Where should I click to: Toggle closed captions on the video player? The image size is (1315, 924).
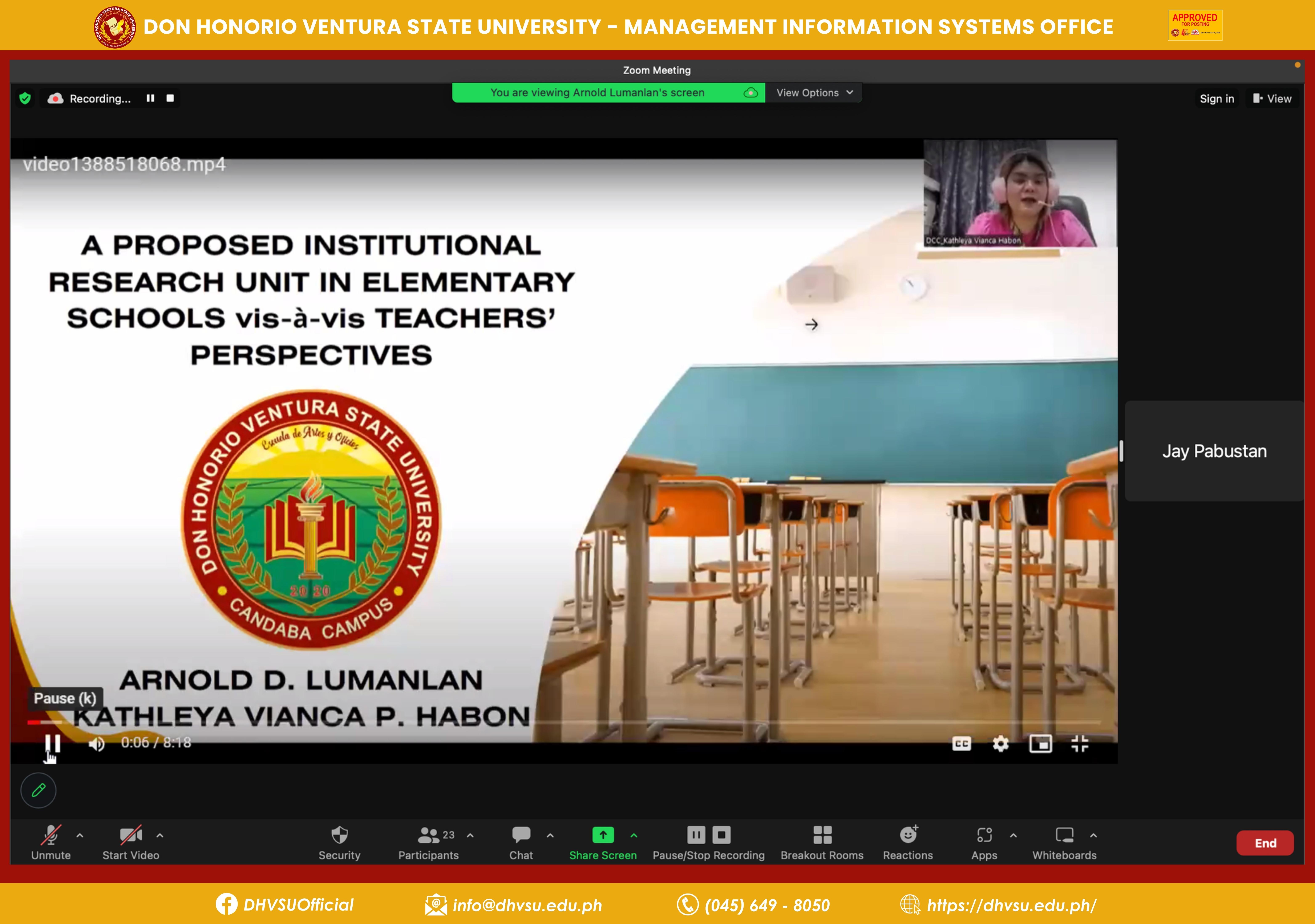click(961, 744)
